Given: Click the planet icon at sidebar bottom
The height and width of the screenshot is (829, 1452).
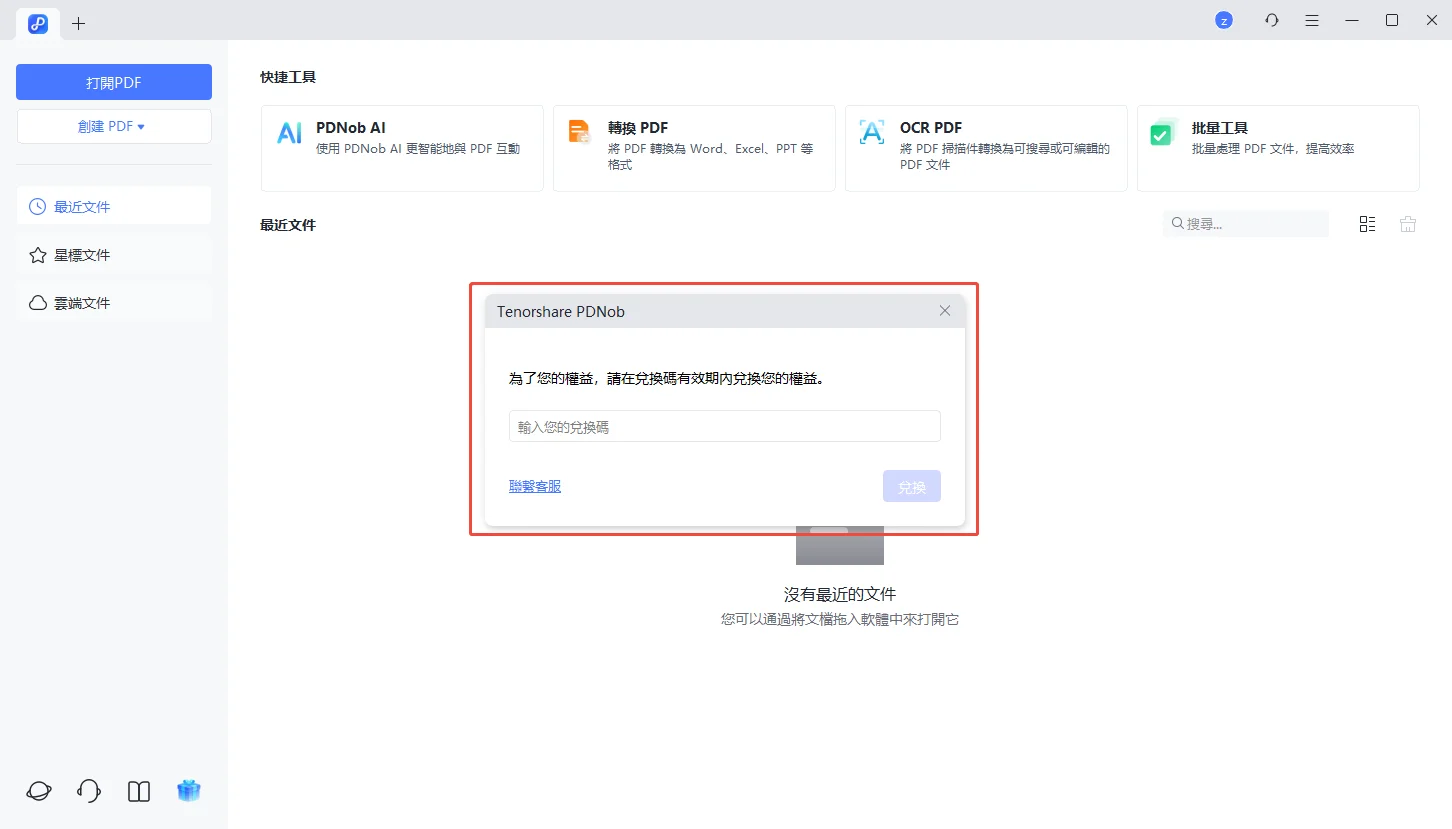Looking at the screenshot, I should [39, 791].
